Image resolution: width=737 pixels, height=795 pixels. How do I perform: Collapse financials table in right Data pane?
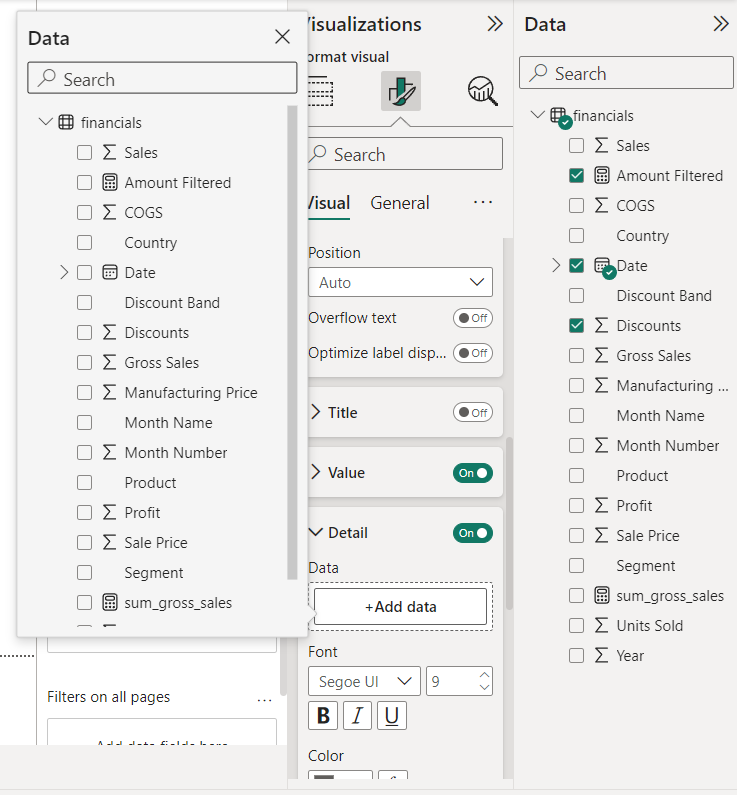[x=537, y=115]
